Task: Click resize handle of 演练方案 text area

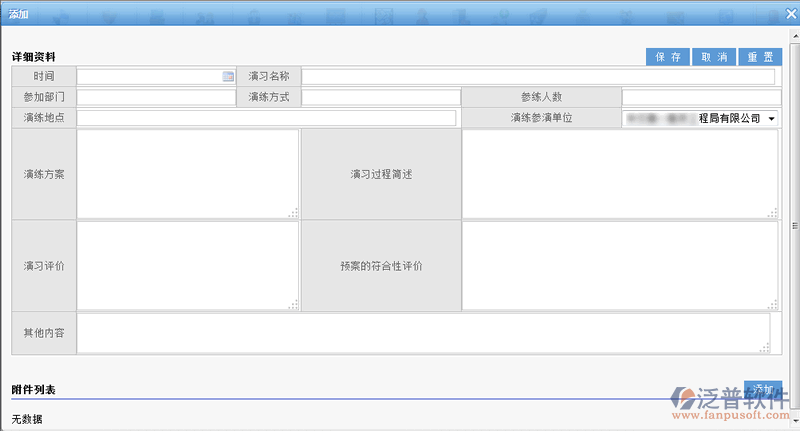Action: coord(293,213)
